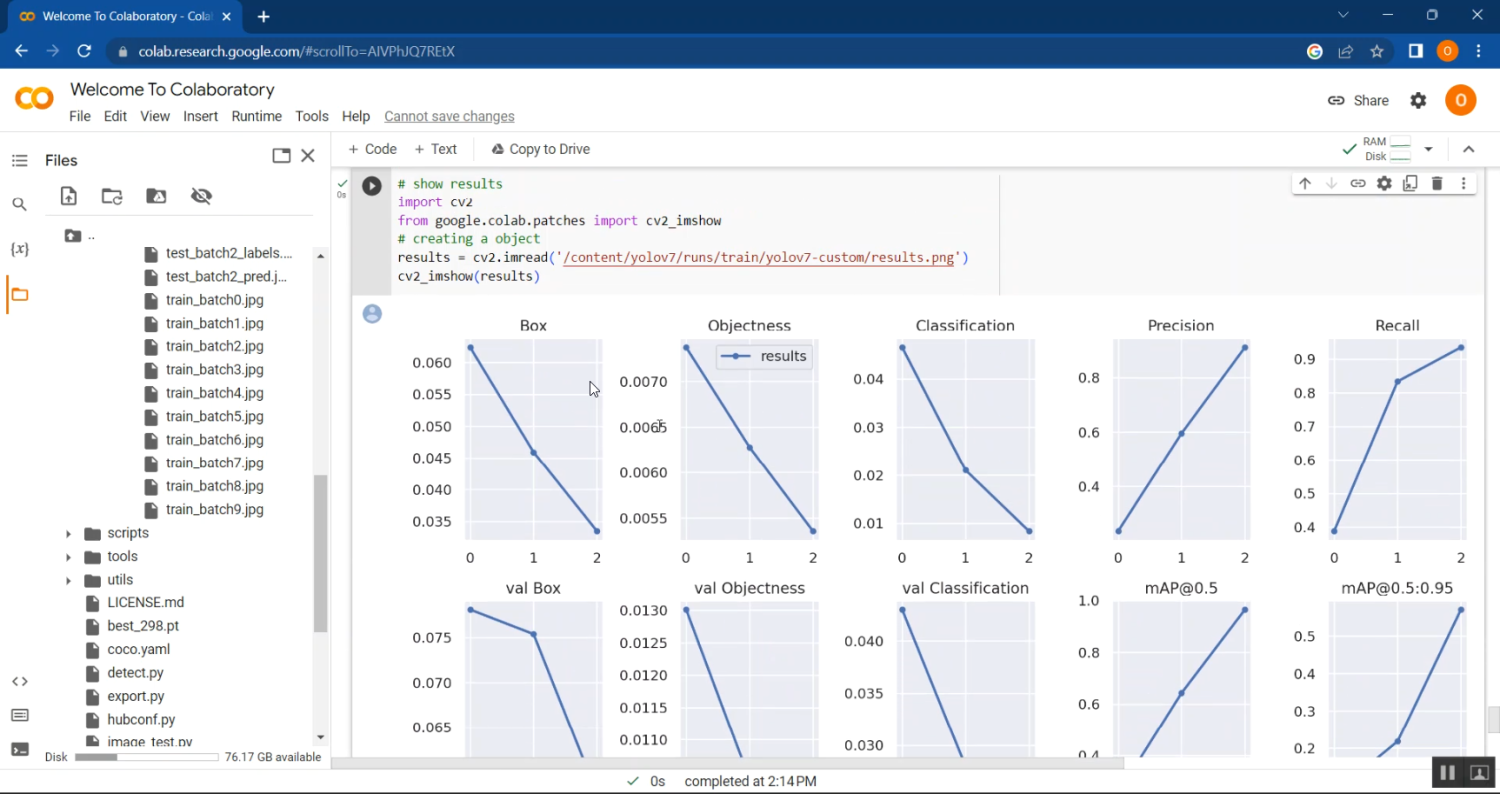The height and width of the screenshot is (794, 1500).
Task: Open the code snippets sidebar icon
Action: [x=19, y=681]
